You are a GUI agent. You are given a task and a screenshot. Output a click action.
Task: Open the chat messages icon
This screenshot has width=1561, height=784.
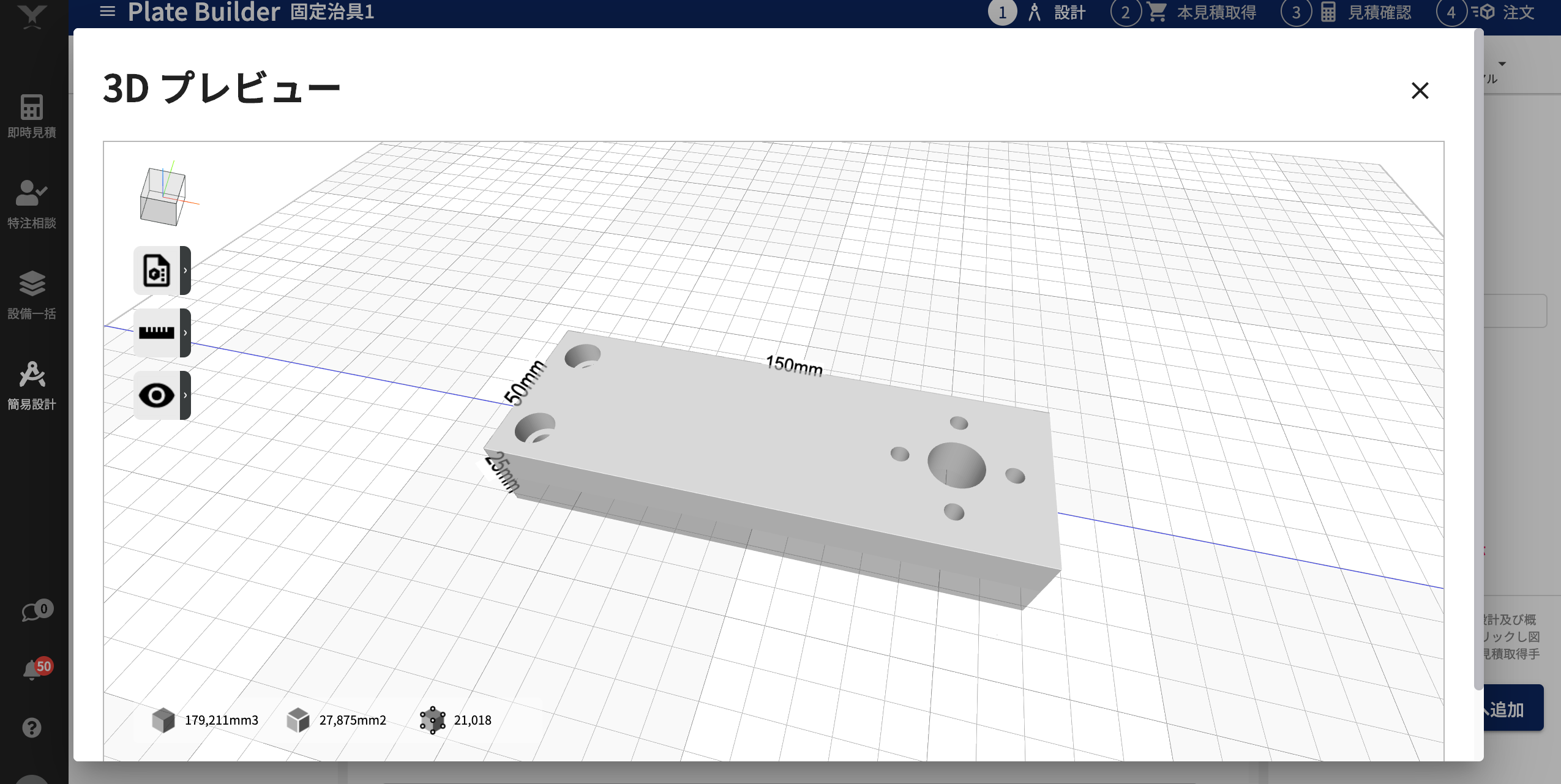pos(37,611)
